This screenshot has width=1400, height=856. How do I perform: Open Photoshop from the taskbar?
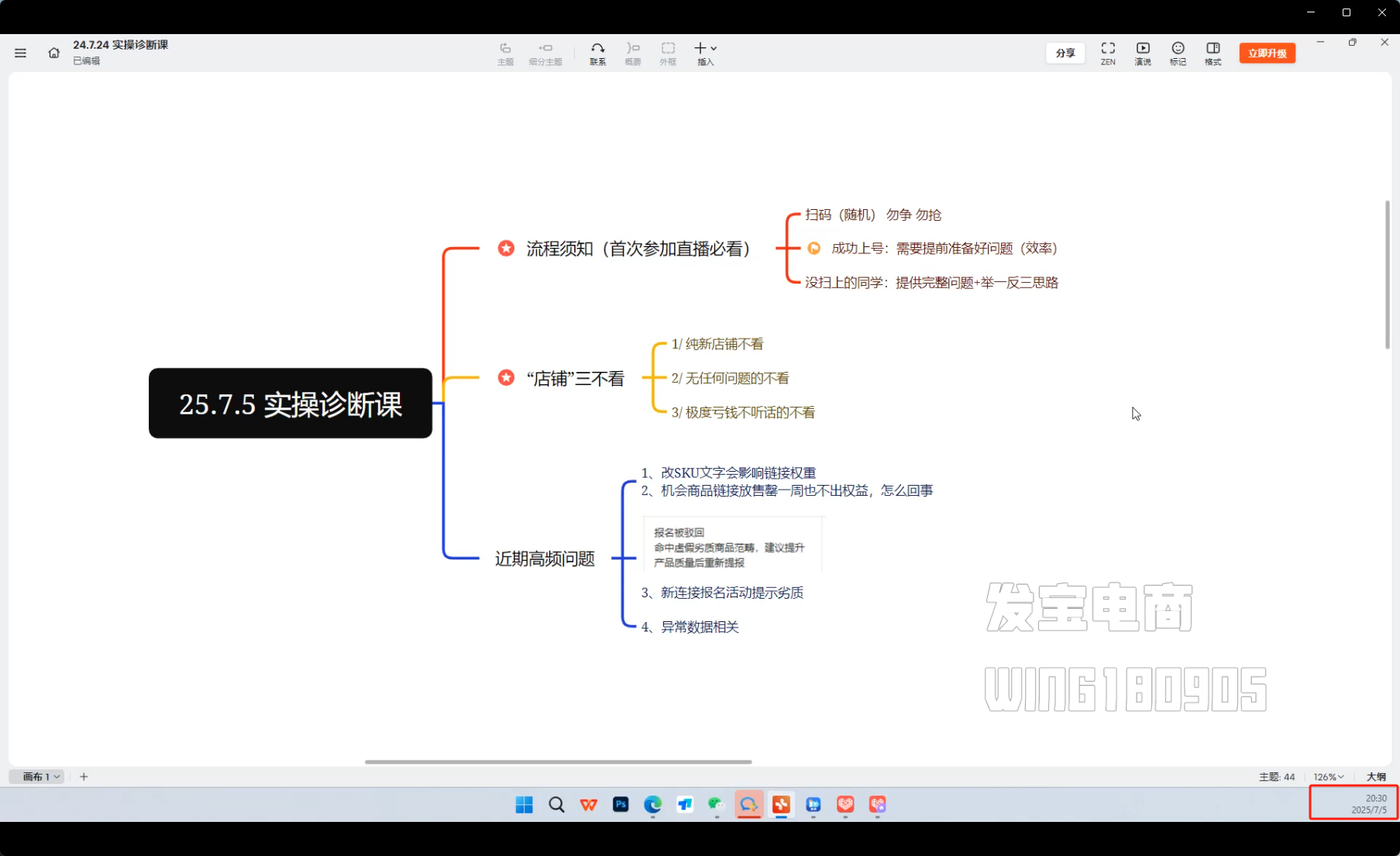[x=621, y=804]
